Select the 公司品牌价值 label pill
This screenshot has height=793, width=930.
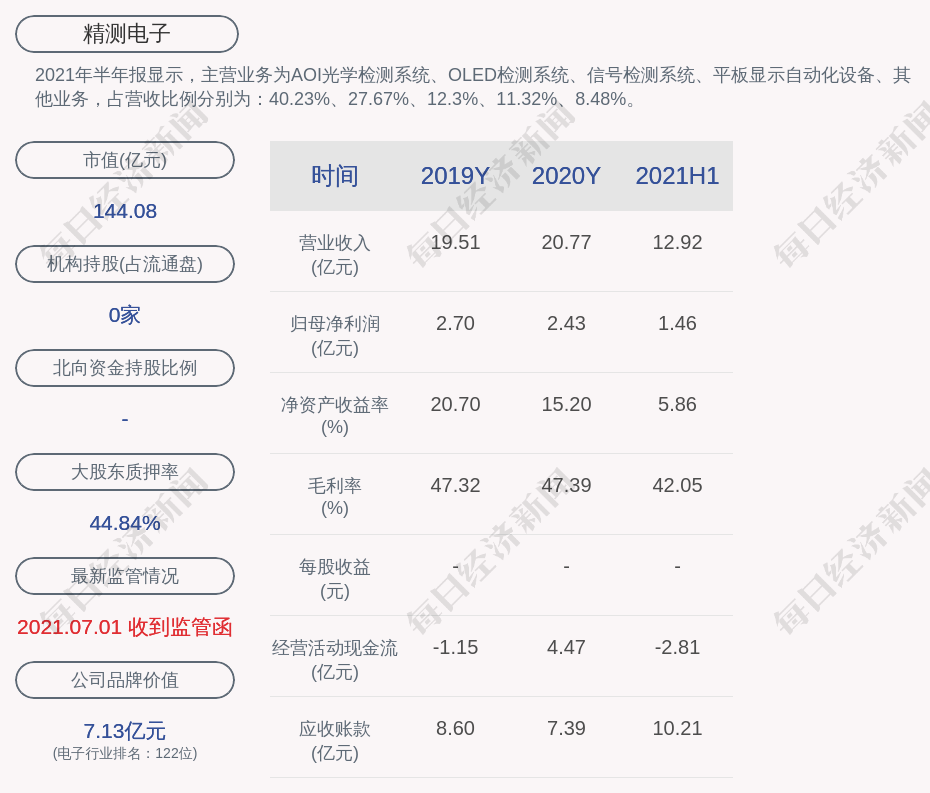pos(125,680)
